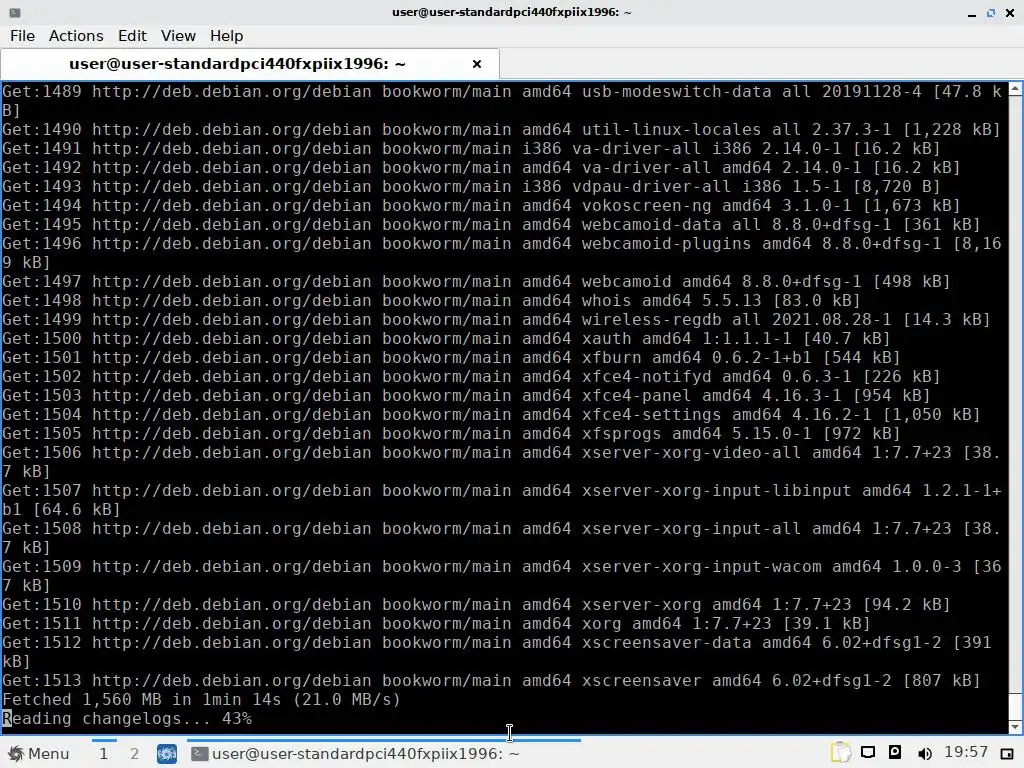1024x768 pixels.
Task: Click the terminal scrollbar down arrow
Action: coord(1016,726)
